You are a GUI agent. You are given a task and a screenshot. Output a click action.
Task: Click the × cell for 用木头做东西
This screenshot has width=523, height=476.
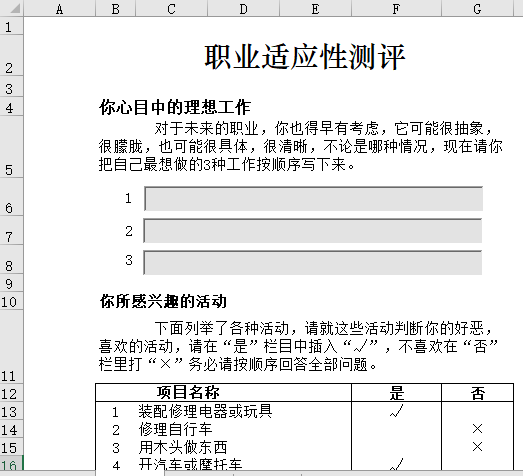coord(477,447)
